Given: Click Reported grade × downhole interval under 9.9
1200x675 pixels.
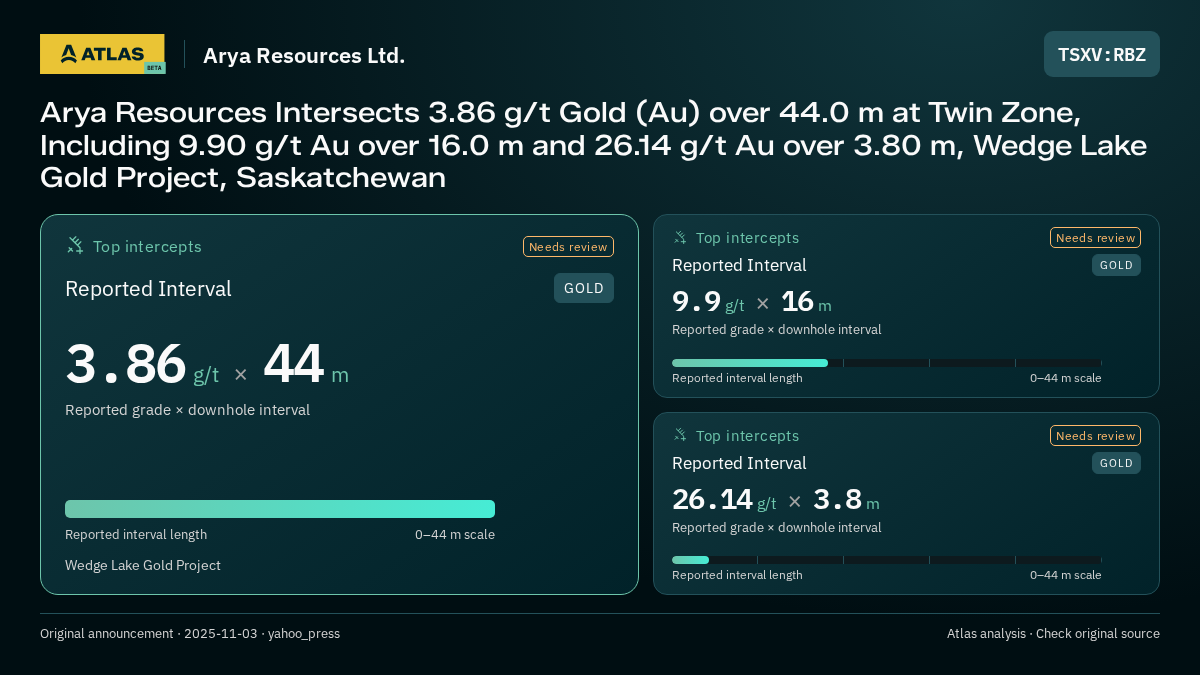Looking at the screenshot, I should [777, 330].
